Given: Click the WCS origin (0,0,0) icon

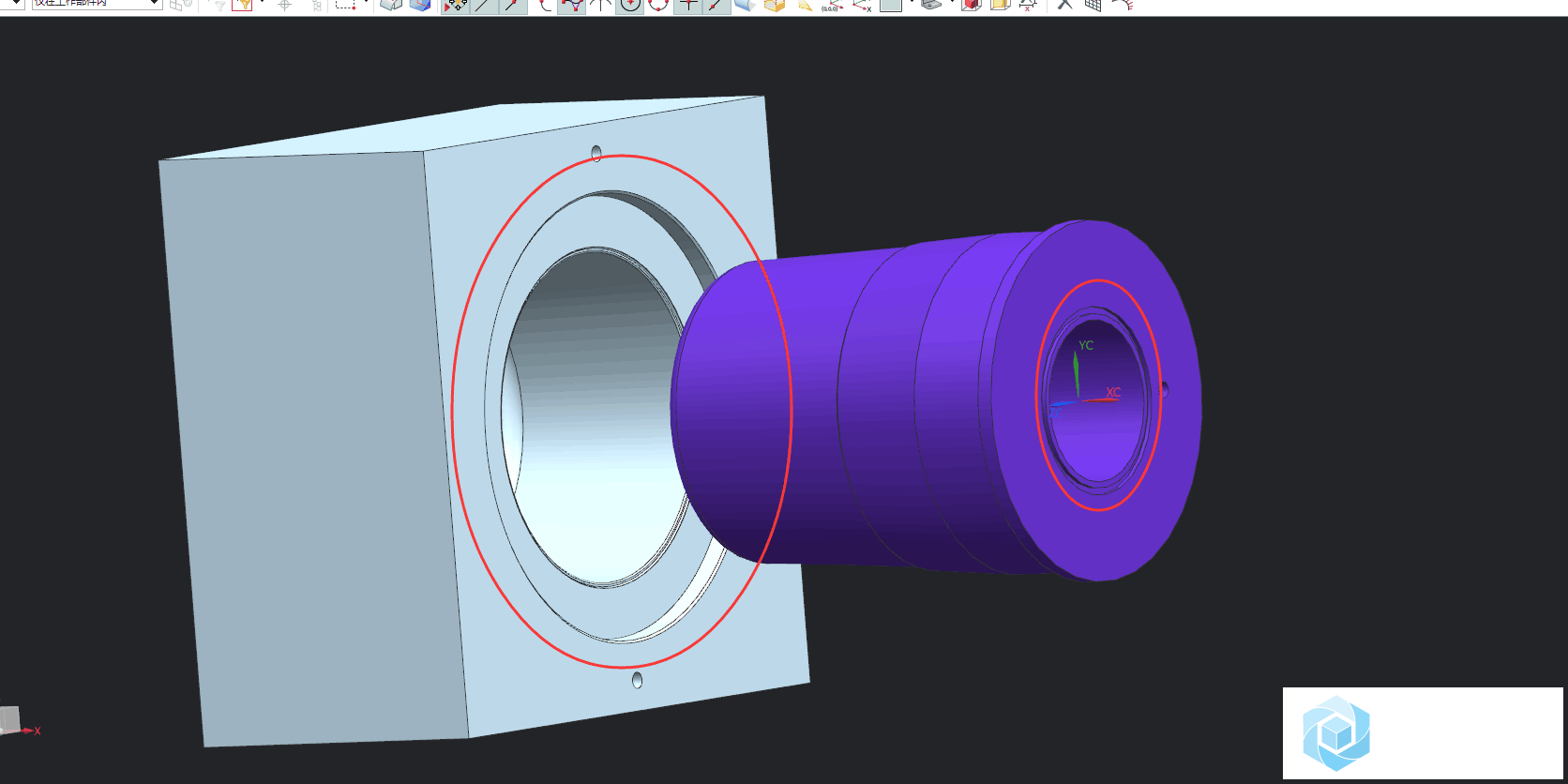Looking at the screenshot, I should pos(832,6).
